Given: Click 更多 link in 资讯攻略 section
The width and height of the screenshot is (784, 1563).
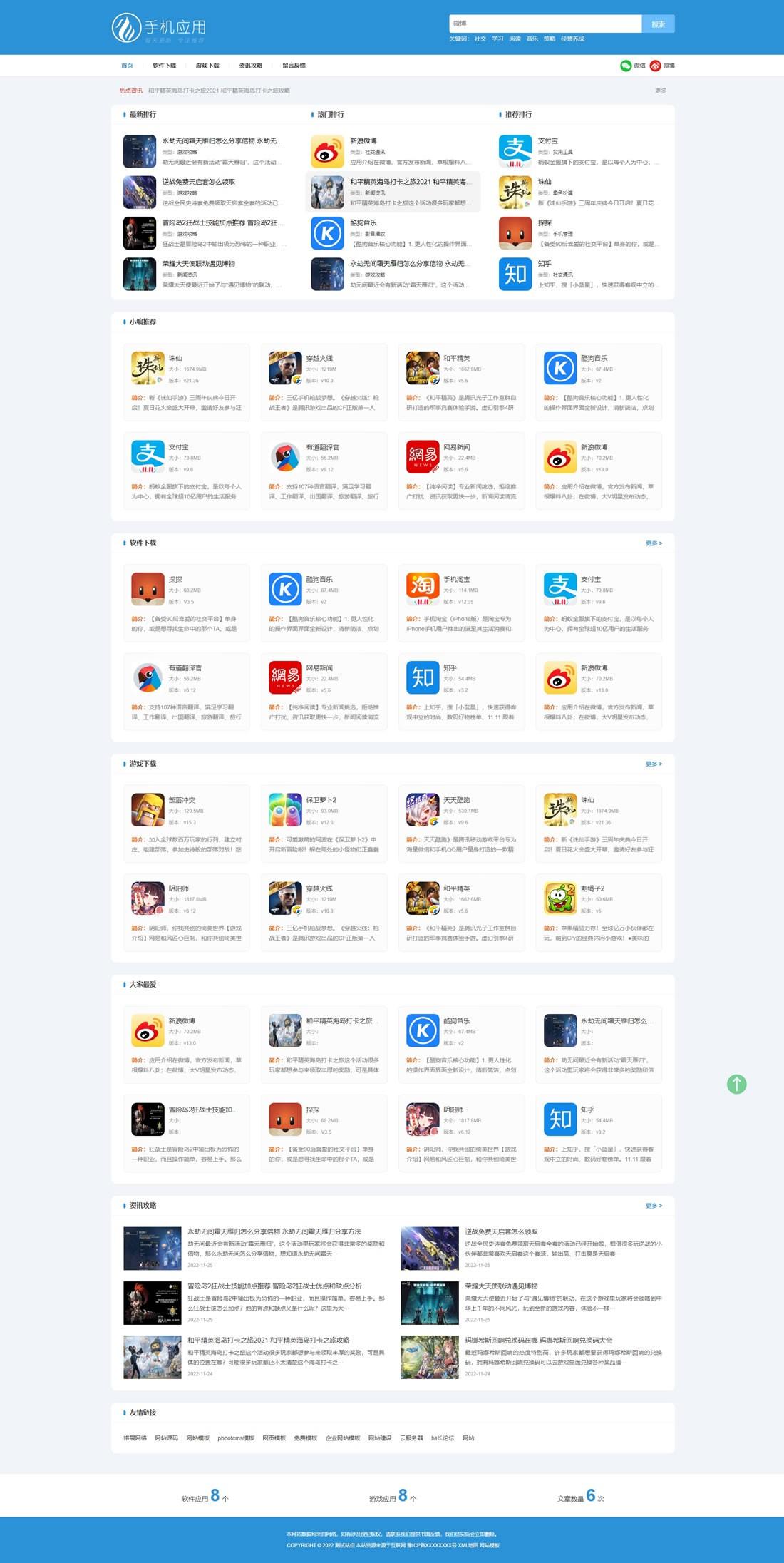Looking at the screenshot, I should [x=654, y=1206].
